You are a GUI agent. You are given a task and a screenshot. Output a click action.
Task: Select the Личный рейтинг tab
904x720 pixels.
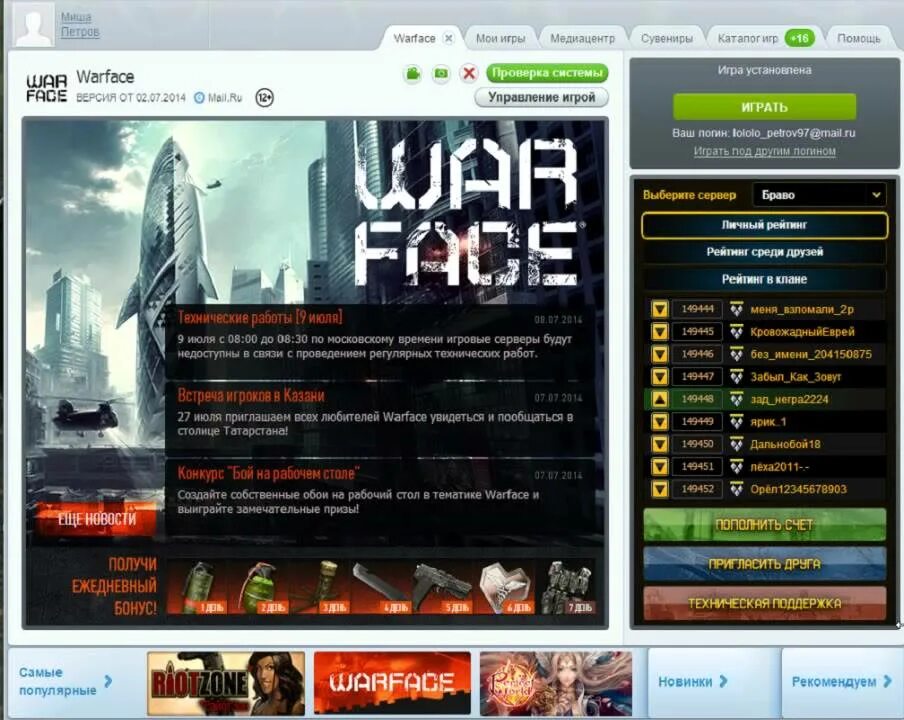[764, 225]
